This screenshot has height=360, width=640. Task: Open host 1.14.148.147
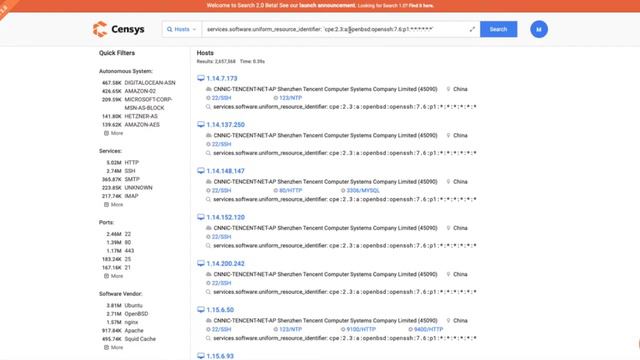[x=225, y=171]
